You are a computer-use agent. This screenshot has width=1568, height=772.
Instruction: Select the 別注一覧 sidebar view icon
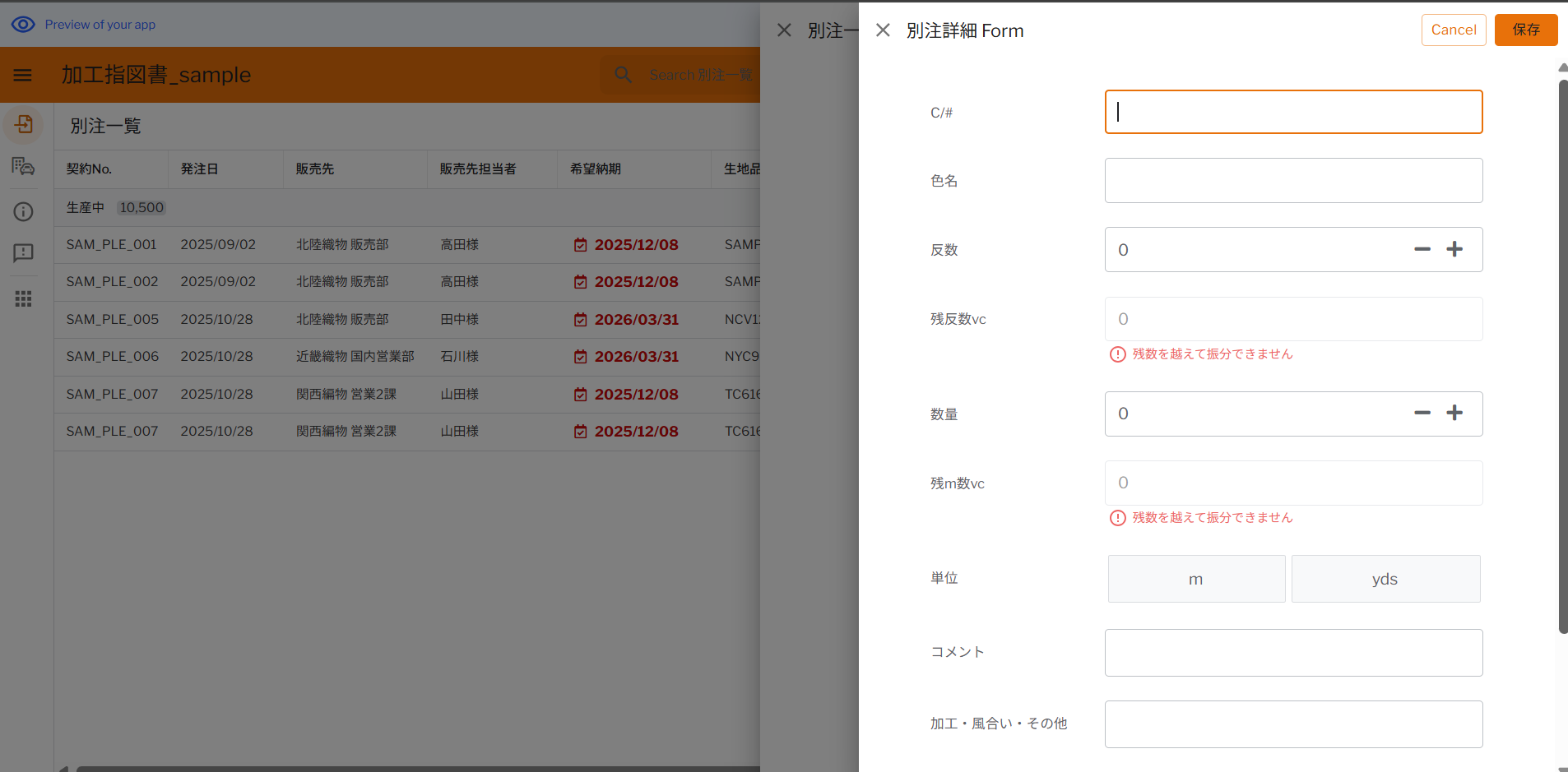pos(24,124)
